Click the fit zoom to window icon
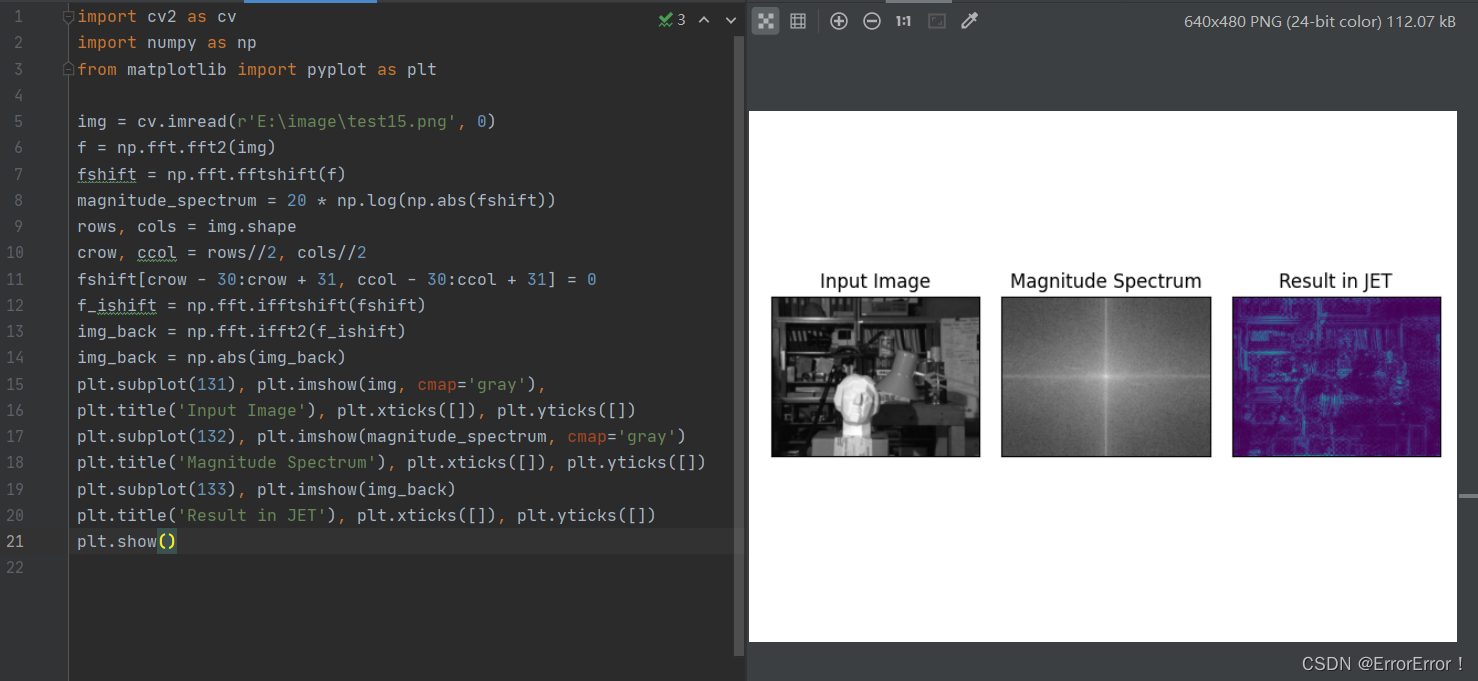The height and width of the screenshot is (681, 1478). click(x=937, y=21)
